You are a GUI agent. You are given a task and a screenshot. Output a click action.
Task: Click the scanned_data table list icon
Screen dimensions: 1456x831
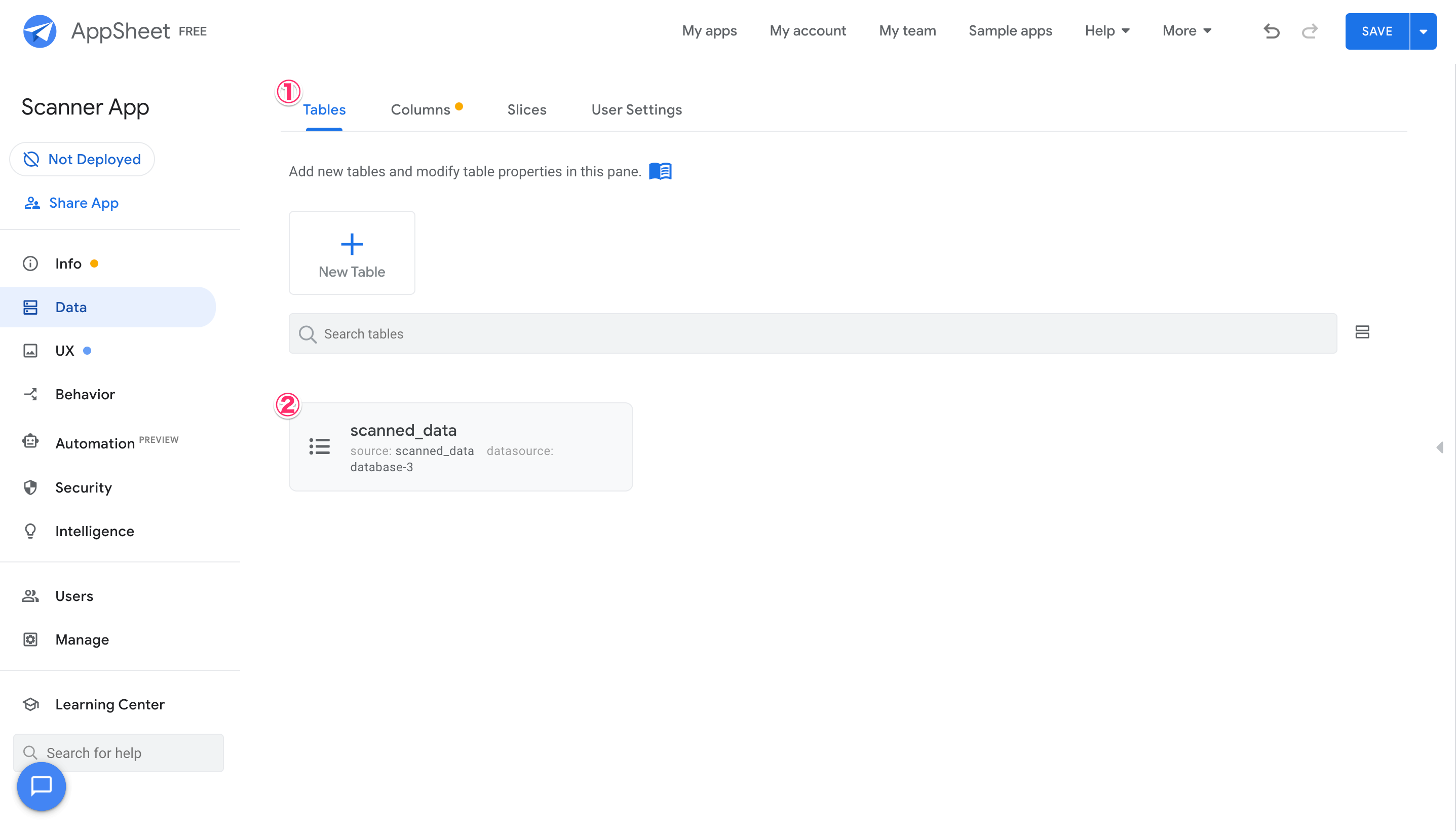[320, 446]
